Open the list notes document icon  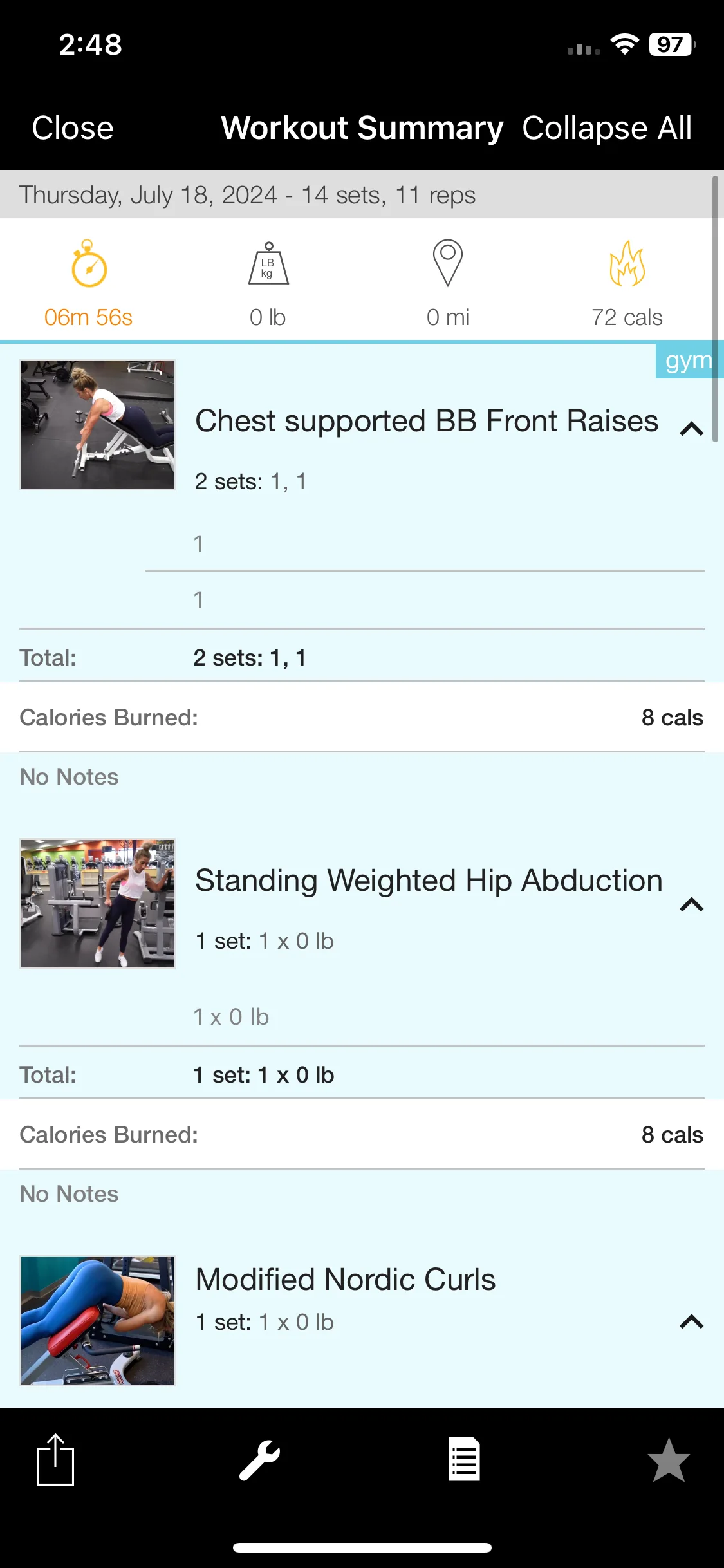464,1459
